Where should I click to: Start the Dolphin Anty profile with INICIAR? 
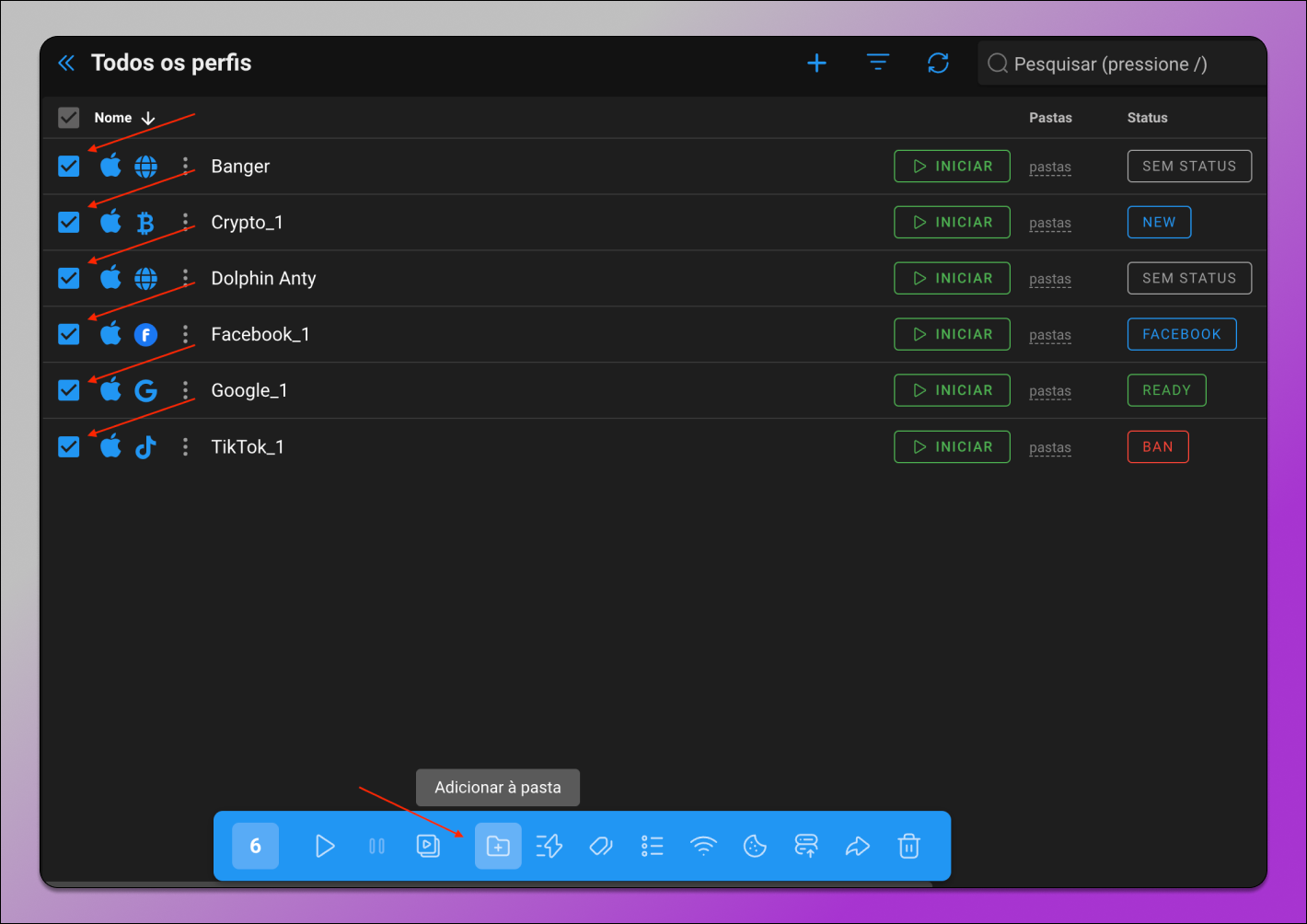tap(952, 278)
